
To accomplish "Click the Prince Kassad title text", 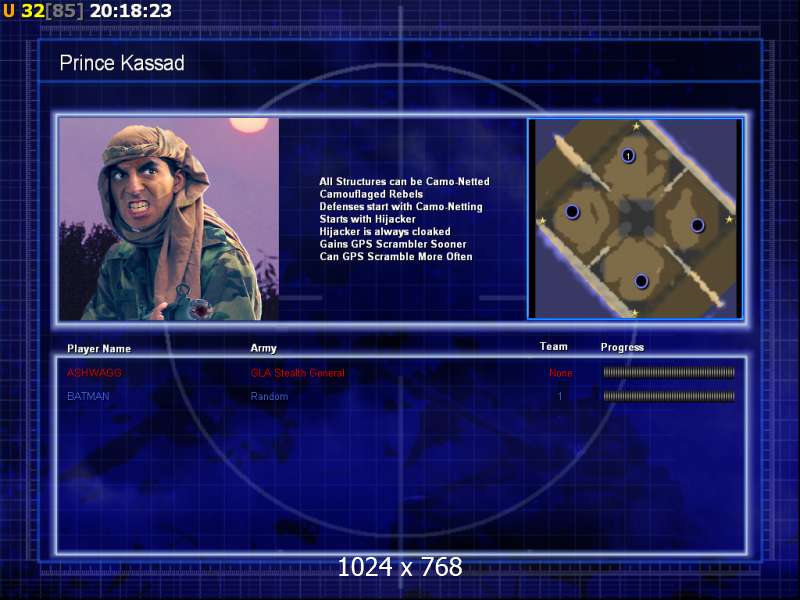I will 122,63.
